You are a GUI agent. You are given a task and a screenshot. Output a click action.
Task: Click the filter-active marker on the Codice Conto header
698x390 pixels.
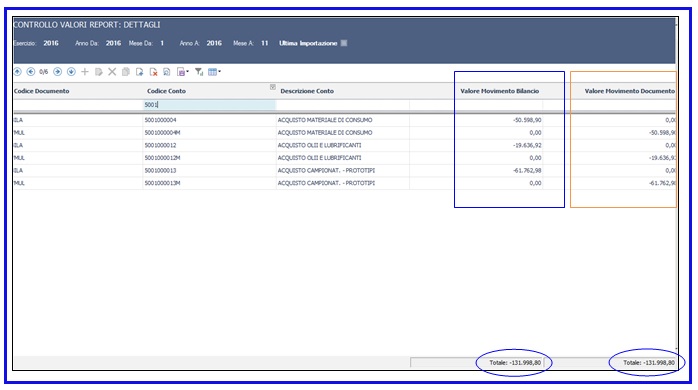(272, 87)
